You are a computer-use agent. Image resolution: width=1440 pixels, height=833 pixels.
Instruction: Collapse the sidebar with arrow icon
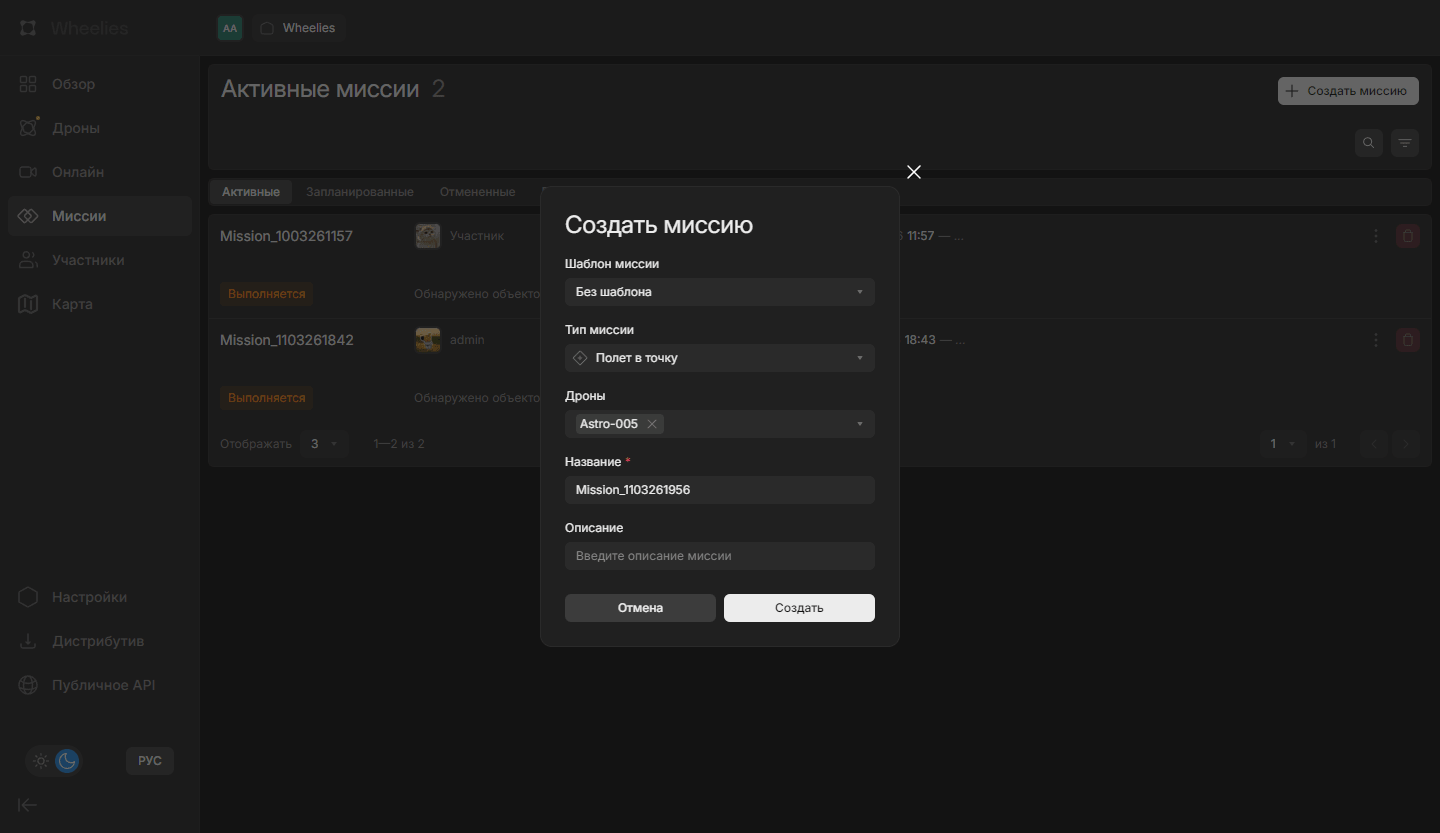pos(28,805)
